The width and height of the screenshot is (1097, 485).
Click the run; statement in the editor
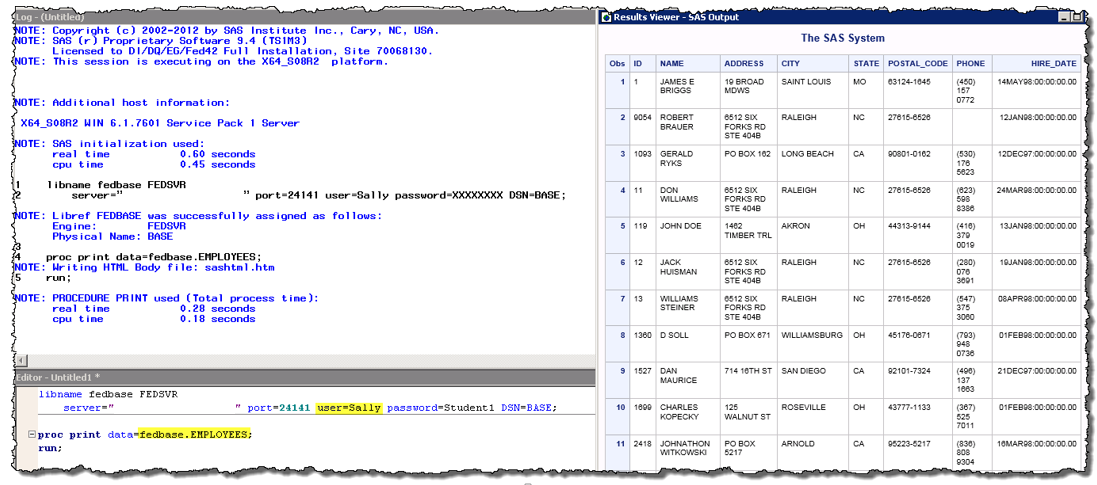[x=50, y=448]
